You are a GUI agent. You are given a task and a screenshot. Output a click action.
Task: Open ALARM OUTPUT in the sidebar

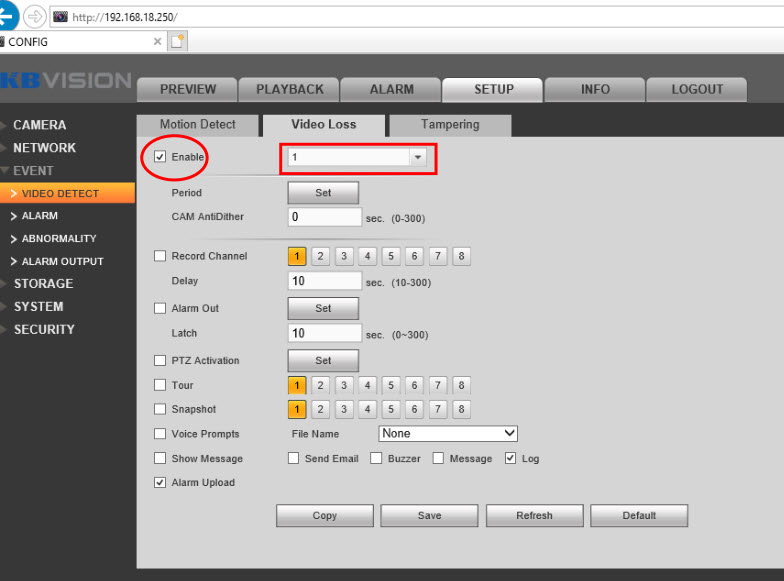[62, 261]
